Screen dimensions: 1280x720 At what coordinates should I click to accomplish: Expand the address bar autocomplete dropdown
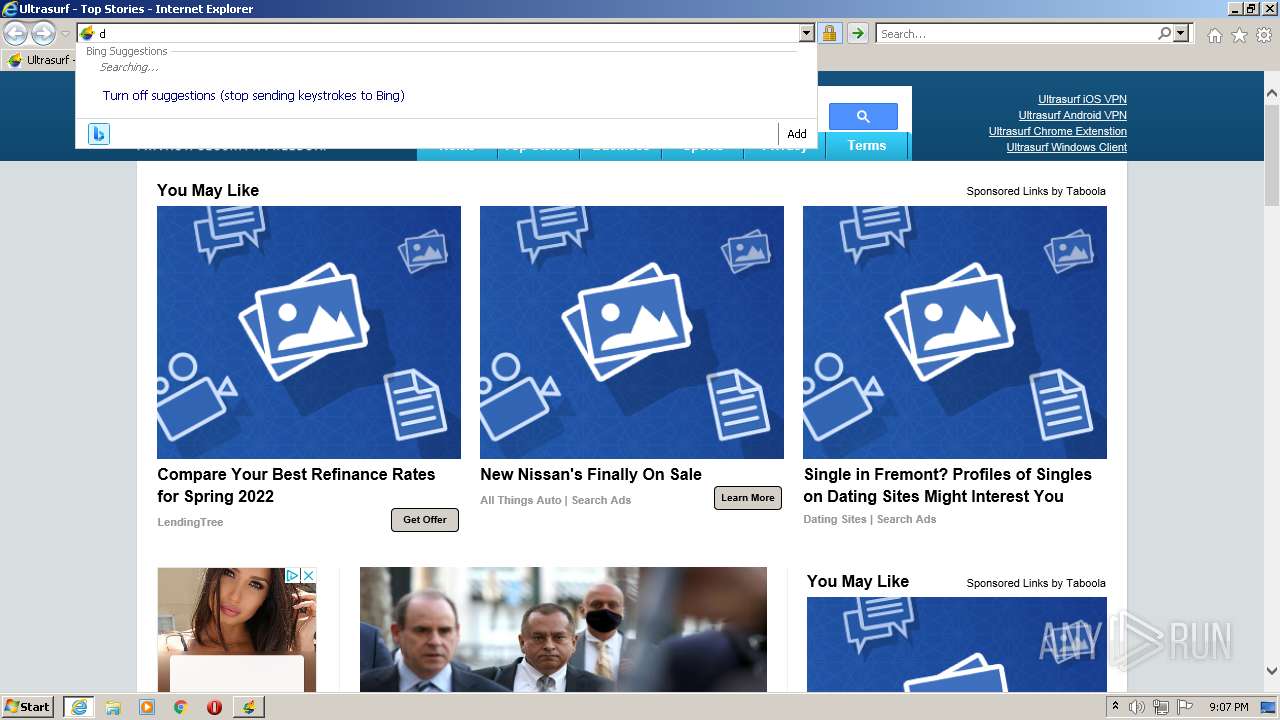tap(806, 34)
